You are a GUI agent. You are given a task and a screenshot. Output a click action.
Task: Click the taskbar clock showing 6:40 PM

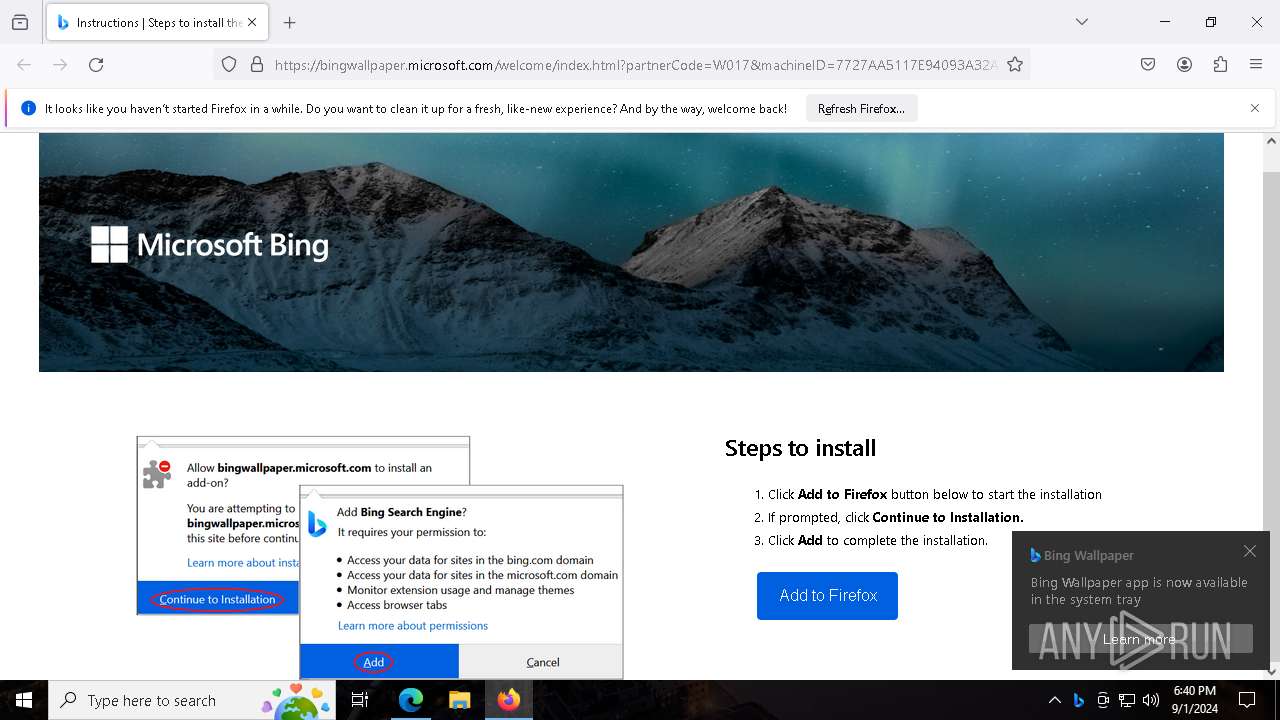click(1195, 700)
